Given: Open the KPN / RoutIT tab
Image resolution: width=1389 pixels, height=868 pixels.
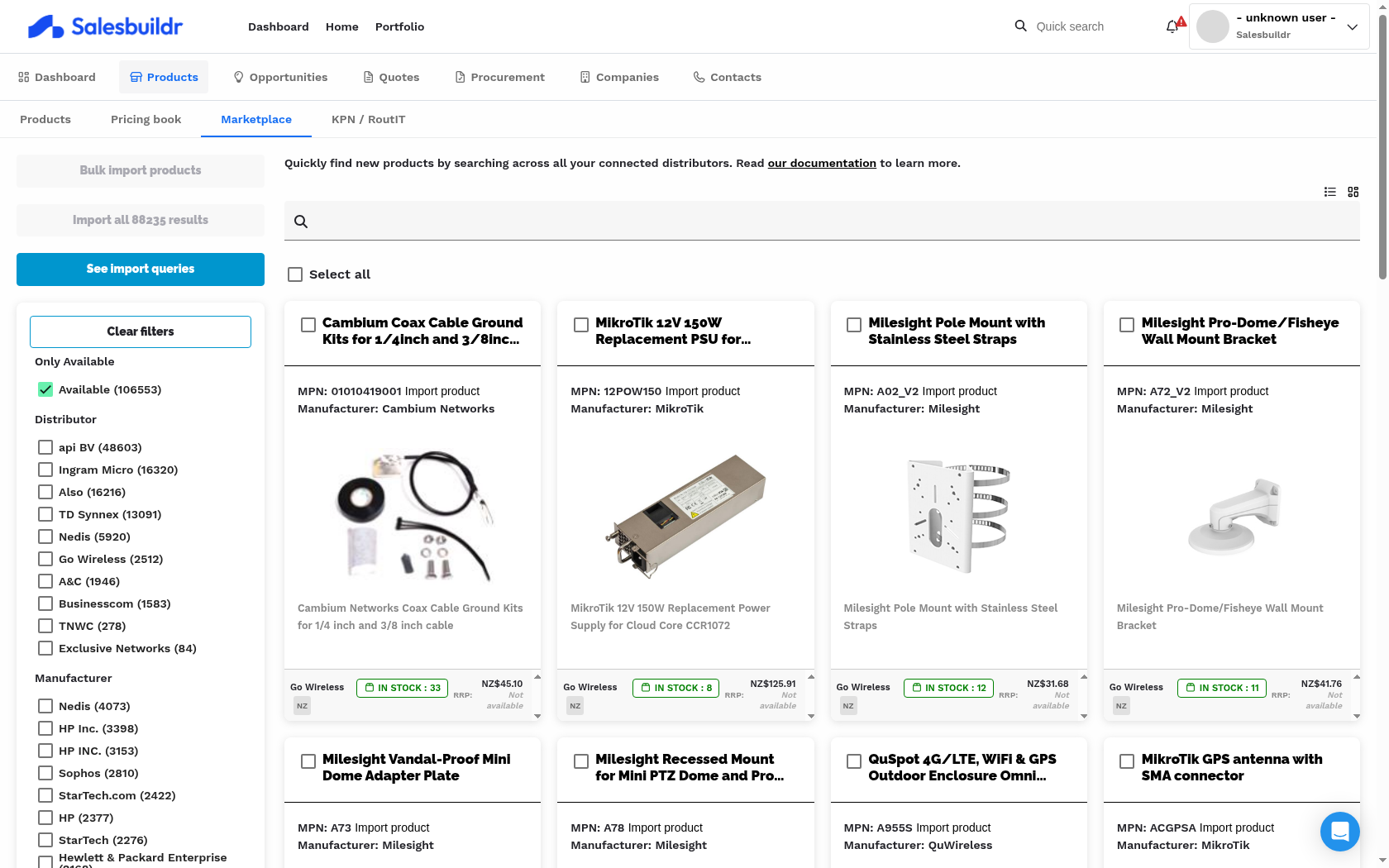Looking at the screenshot, I should (x=368, y=119).
